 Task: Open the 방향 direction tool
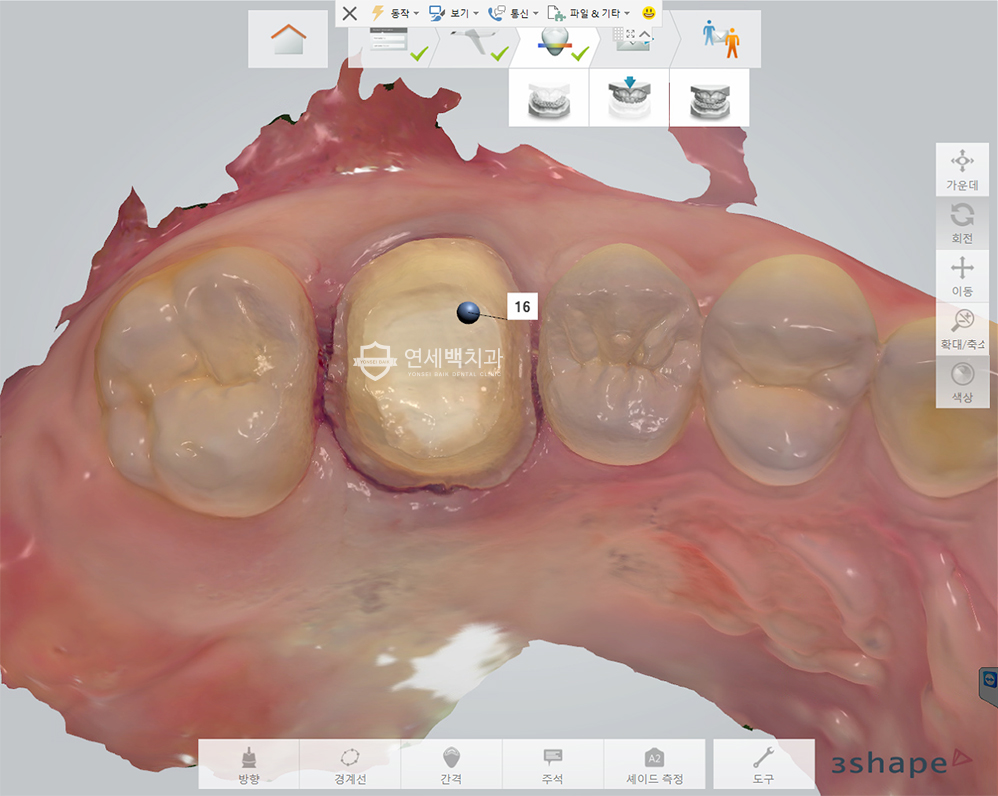click(249, 764)
